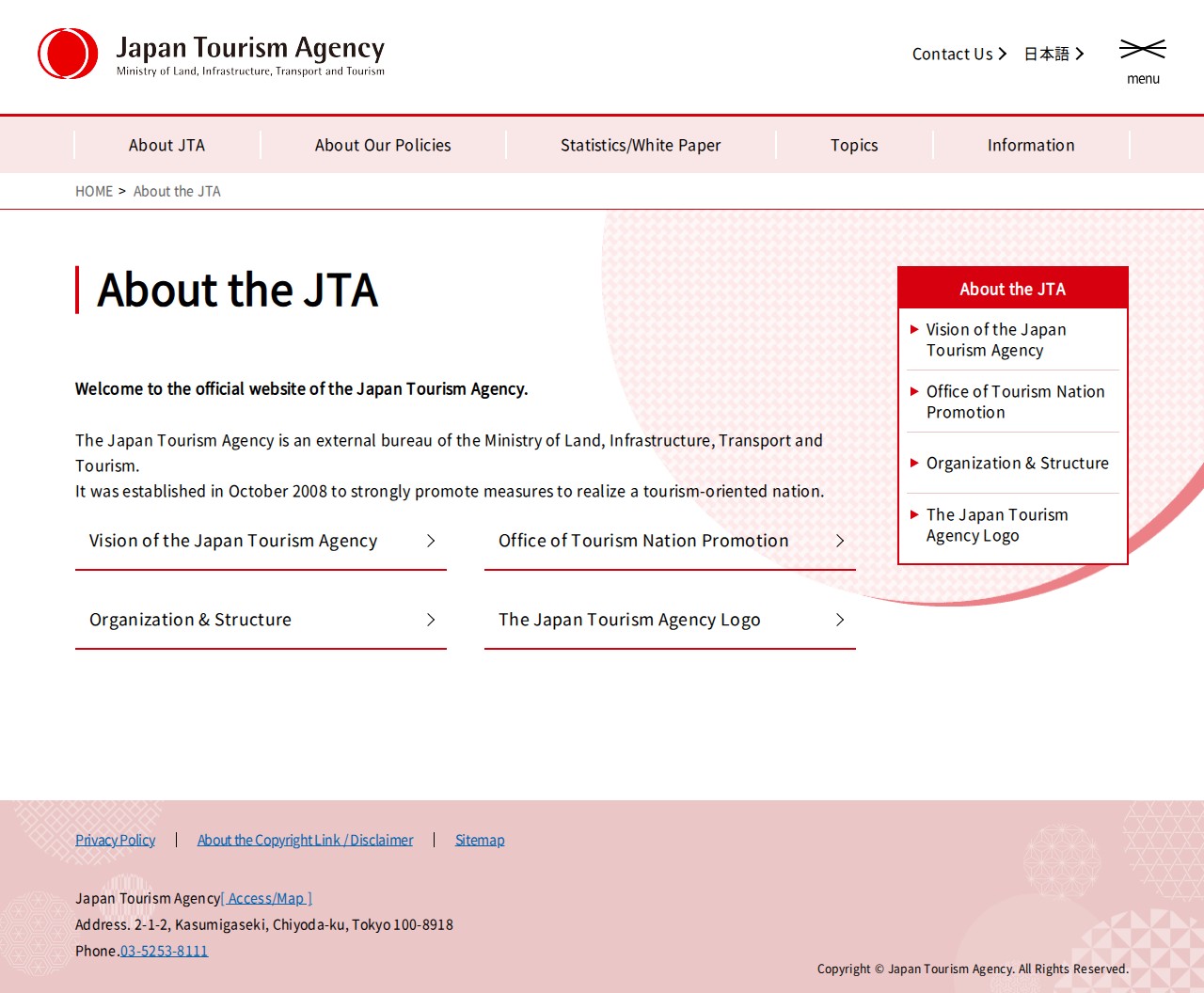This screenshot has width=1204, height=993.
Task: Click the About the JTA breadcrumb text
Action: 177,191
